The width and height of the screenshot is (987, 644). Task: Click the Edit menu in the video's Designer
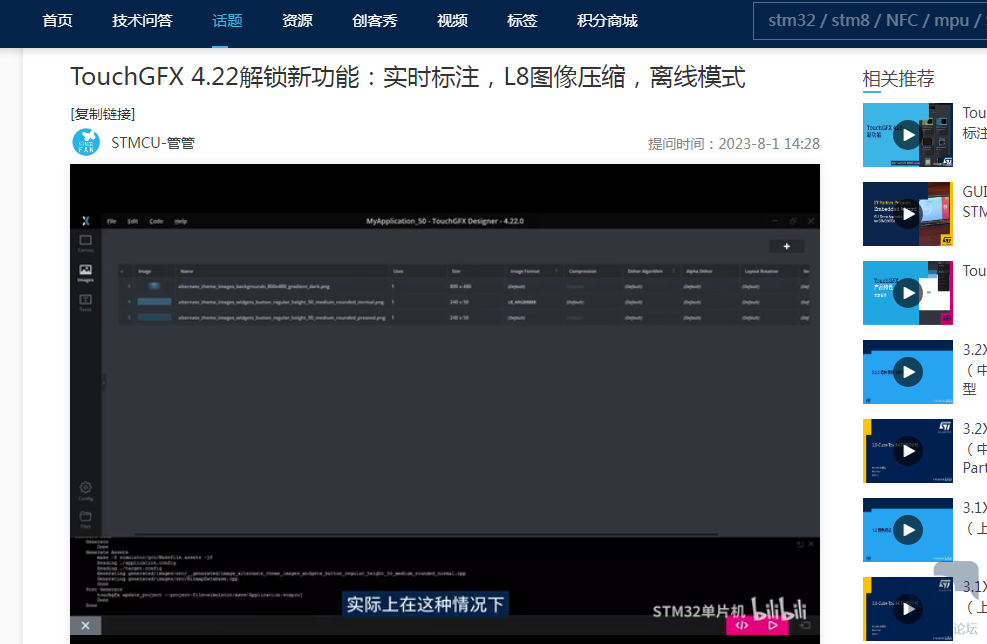coord(133,221)
